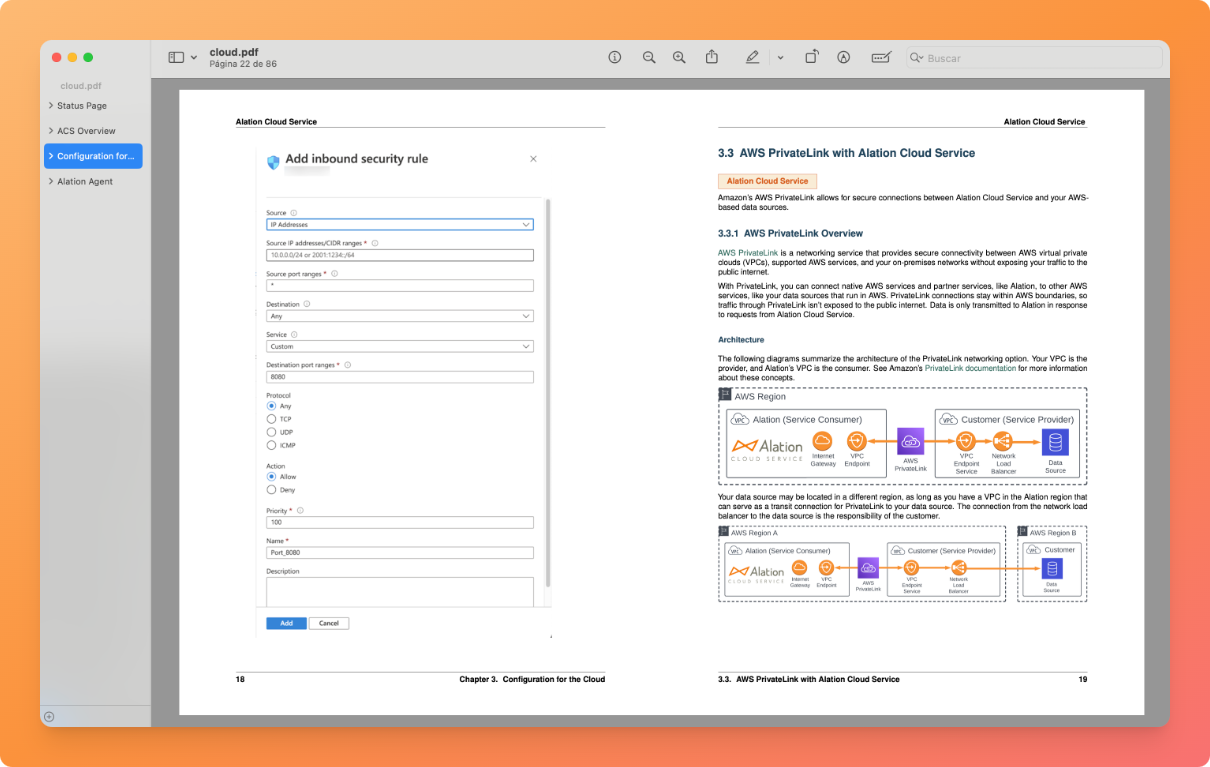
Task: Click Página 22 de 86 page indicator
Action: (x=243, y=64)
